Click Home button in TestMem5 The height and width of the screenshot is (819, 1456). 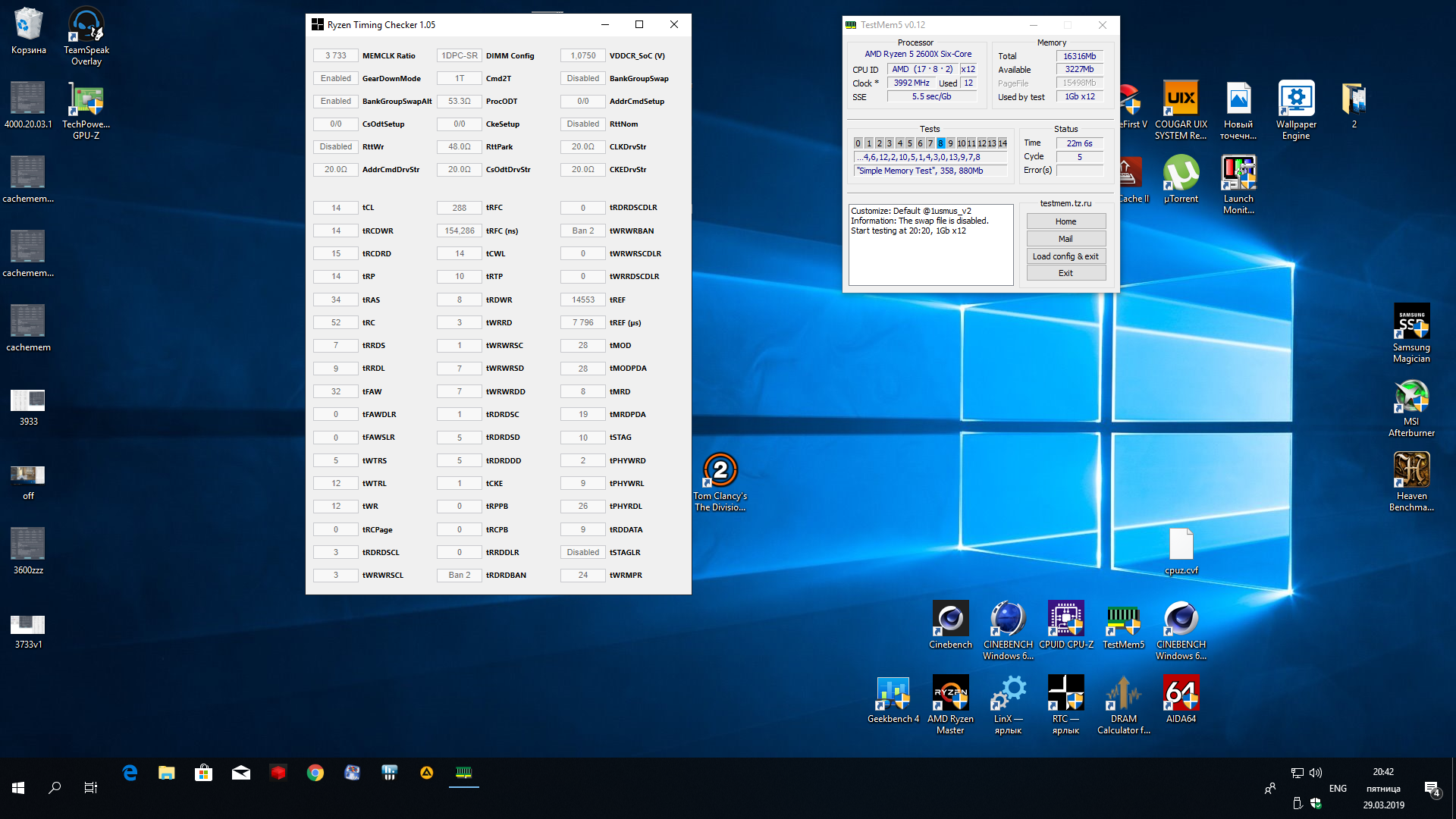click(1065, 221)
